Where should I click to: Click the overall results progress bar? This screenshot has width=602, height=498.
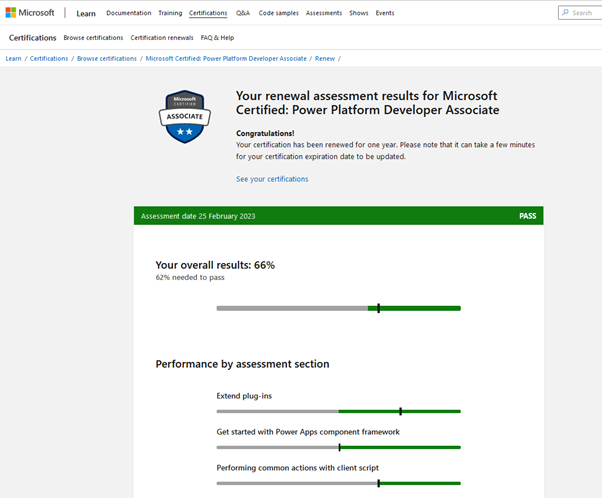(x=339, y=308)
